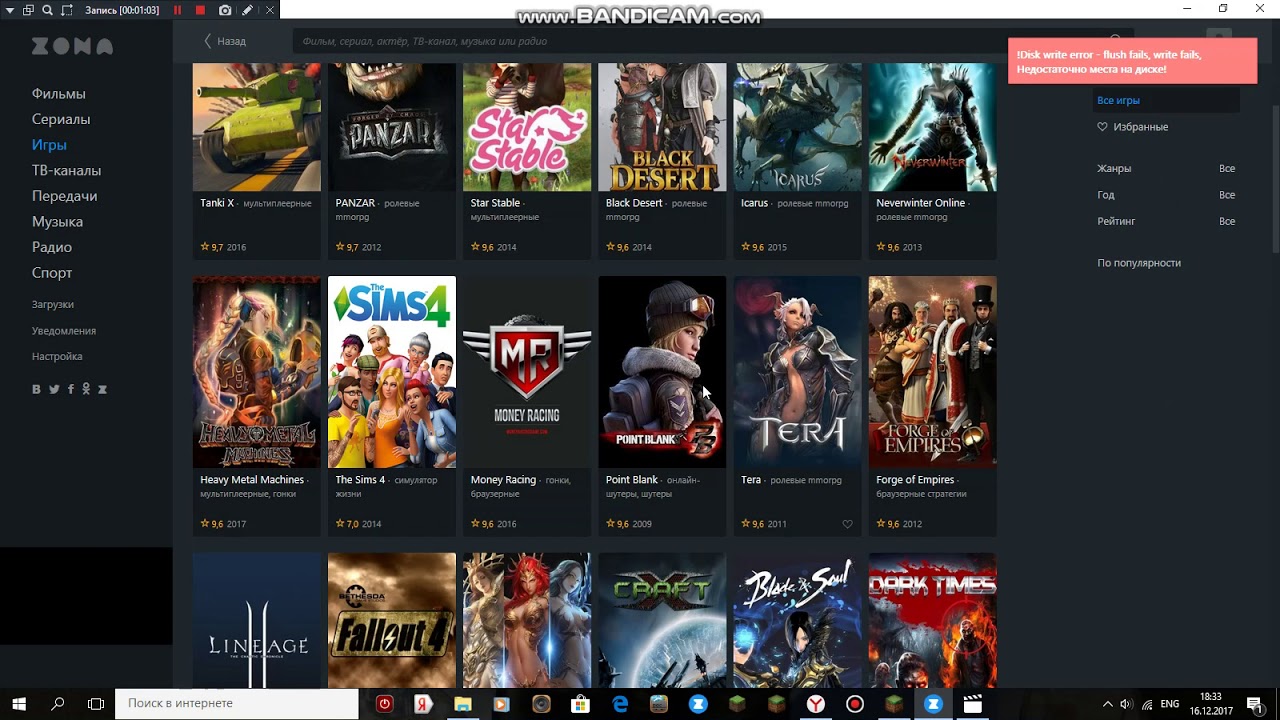The height and width of the screenshot is (720, 1280).
Task: Click the Forge of Empires title text
Action: [x=915, y=480]
